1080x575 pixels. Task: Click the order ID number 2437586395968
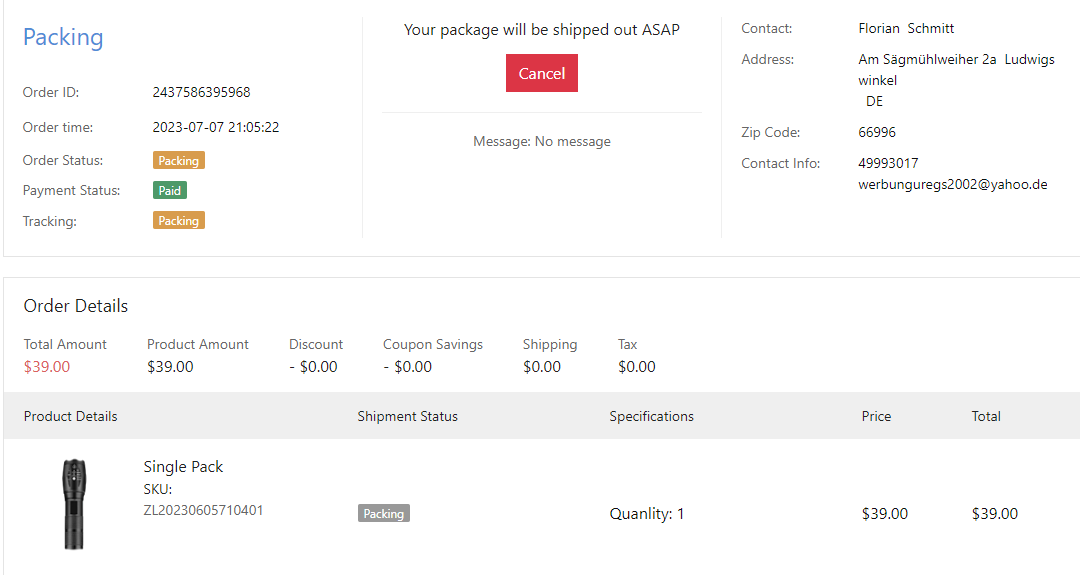(x=201, y=92)
